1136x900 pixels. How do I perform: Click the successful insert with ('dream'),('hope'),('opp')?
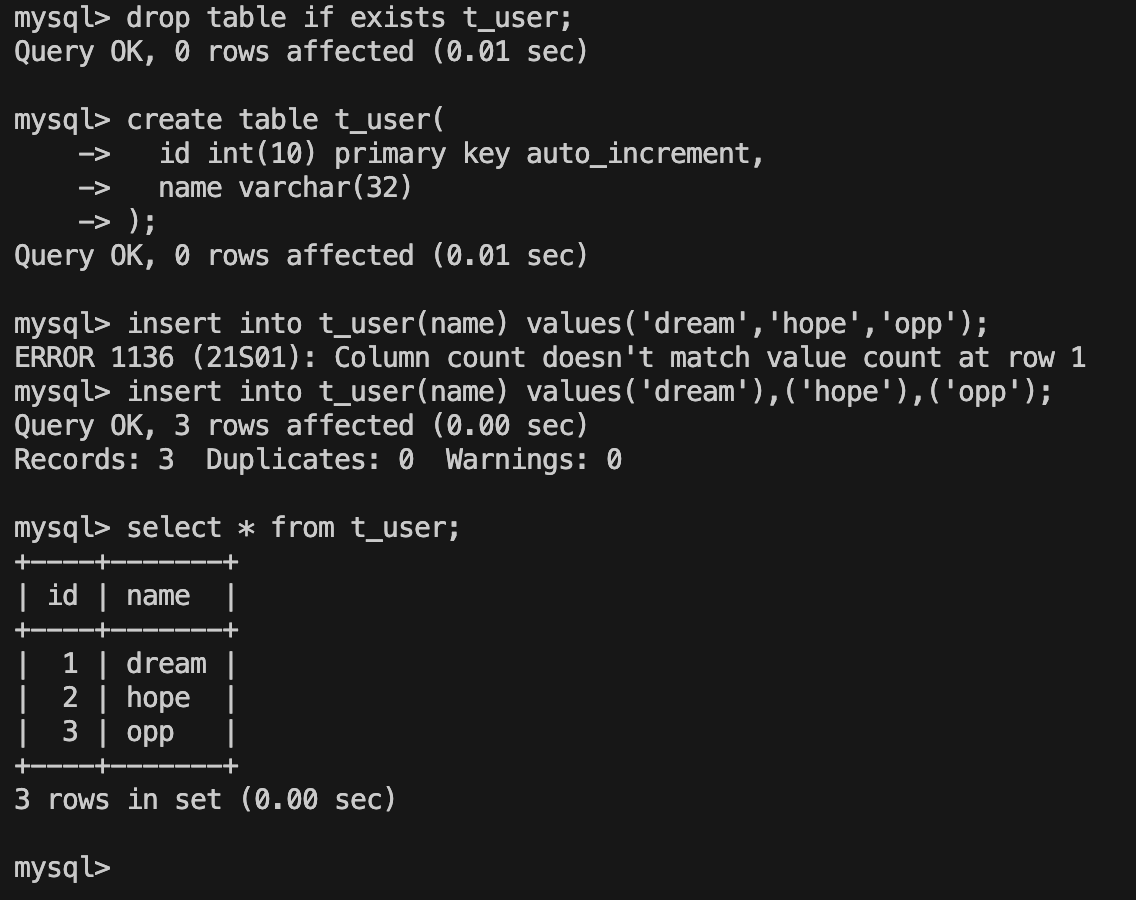589,391
